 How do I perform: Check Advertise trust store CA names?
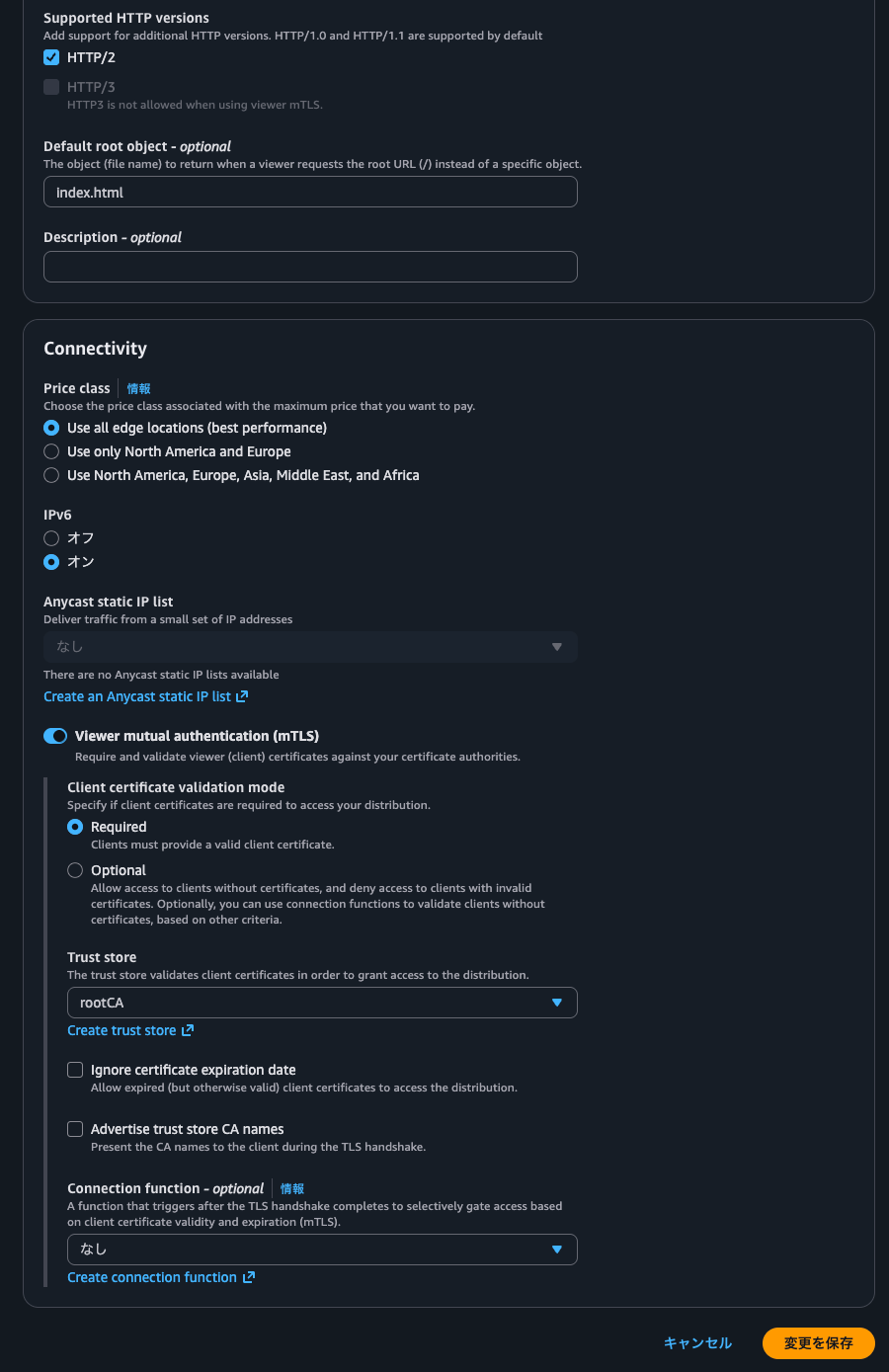(x=75, y=1129)
